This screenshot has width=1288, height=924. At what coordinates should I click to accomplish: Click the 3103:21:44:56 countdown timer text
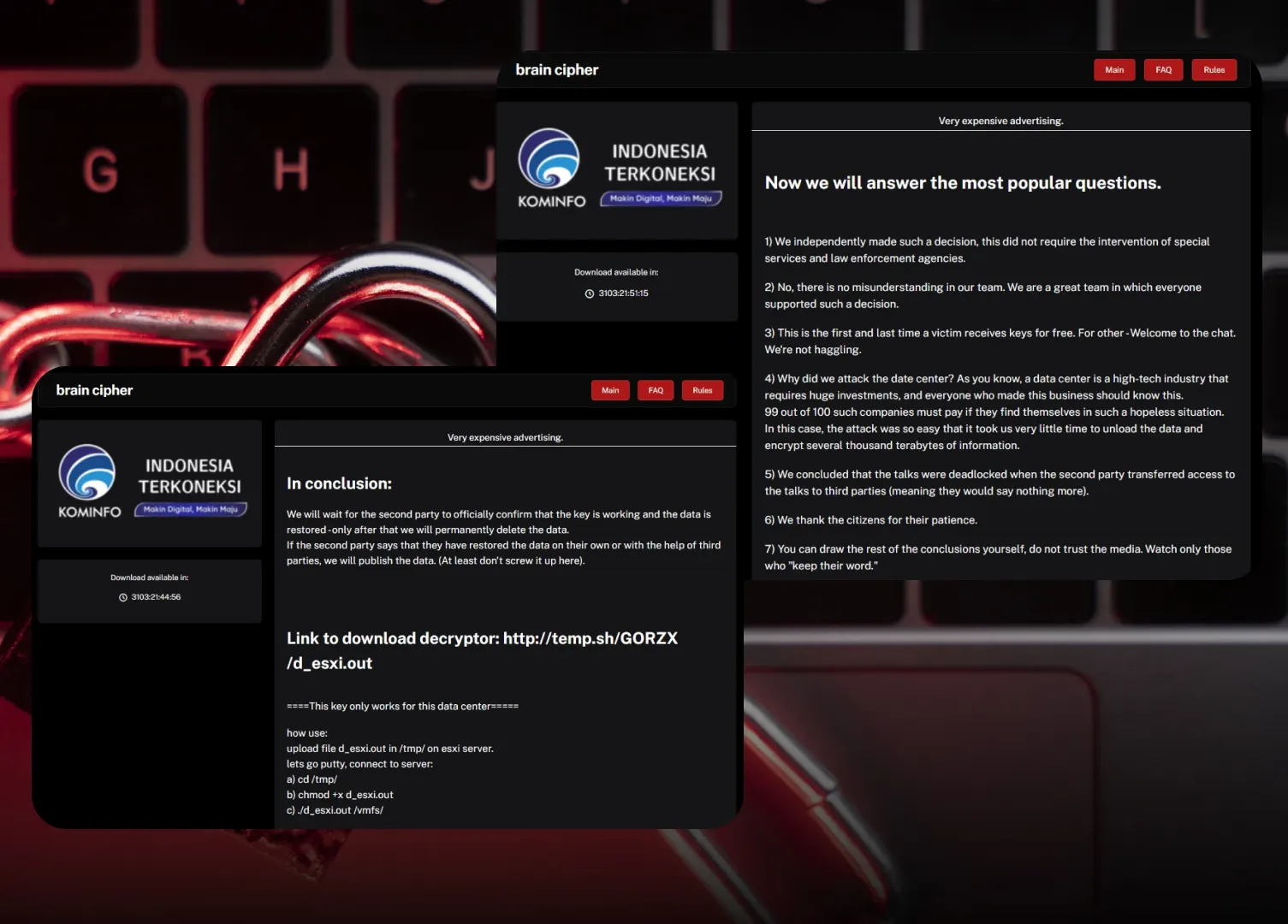(156, 597)
